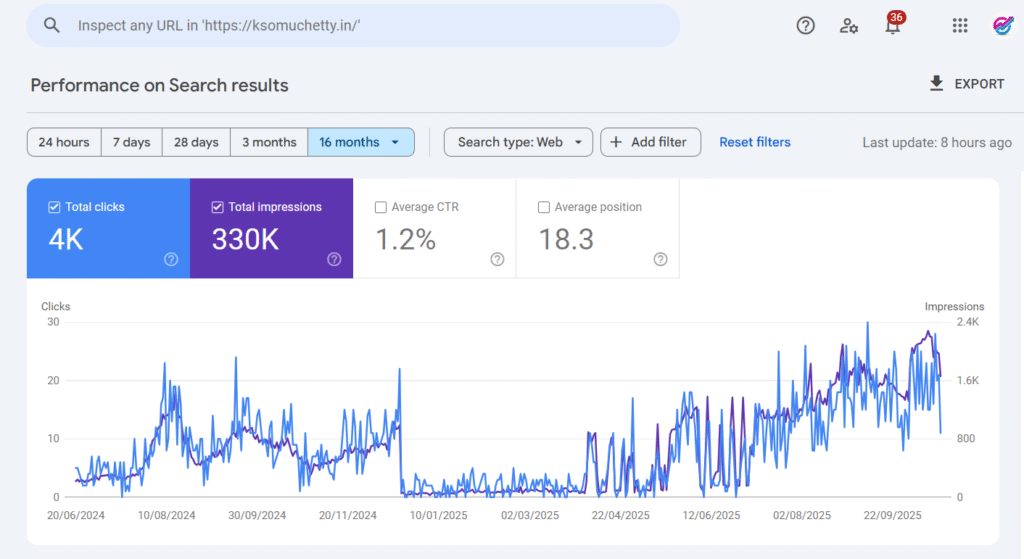This screenshot has width=1024, height=559.
Task: Click the search magnifier icon
Action: coord(52,26)
